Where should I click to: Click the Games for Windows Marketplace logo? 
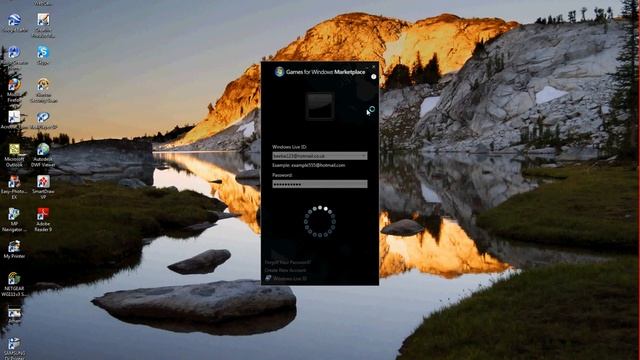[280, 72]
